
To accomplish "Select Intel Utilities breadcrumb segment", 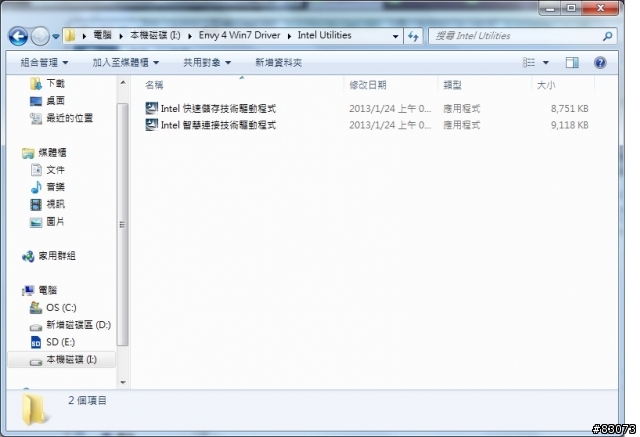I will (324, 35).
